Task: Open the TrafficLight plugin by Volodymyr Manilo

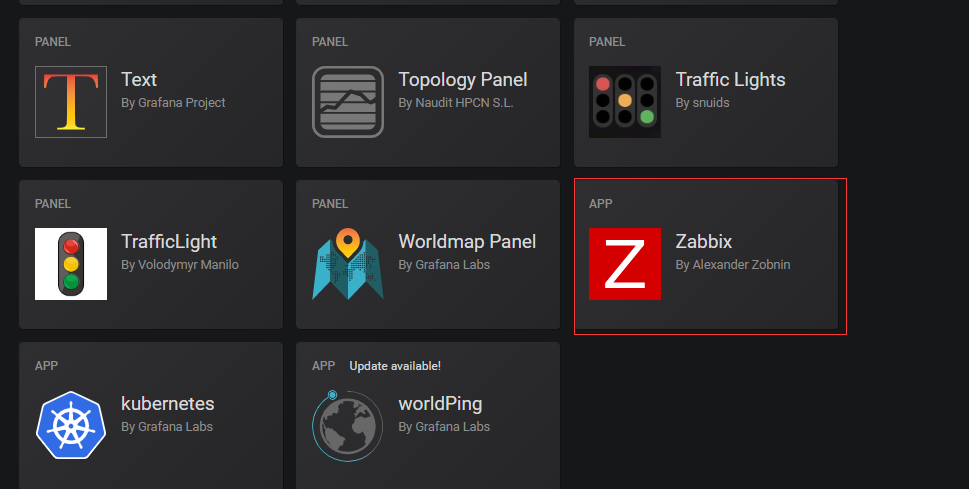Action: point(169,242)
